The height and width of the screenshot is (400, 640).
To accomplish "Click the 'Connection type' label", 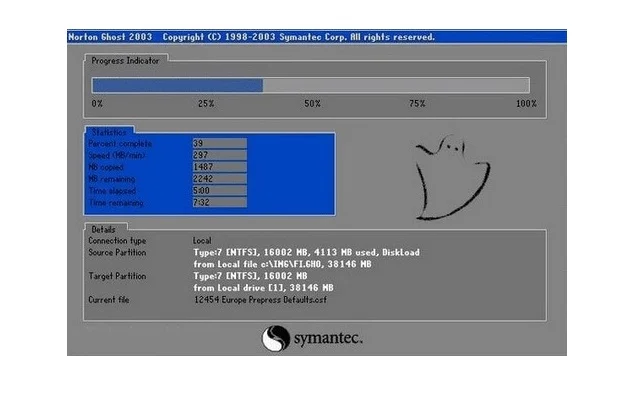I will [x=117, y=241].
